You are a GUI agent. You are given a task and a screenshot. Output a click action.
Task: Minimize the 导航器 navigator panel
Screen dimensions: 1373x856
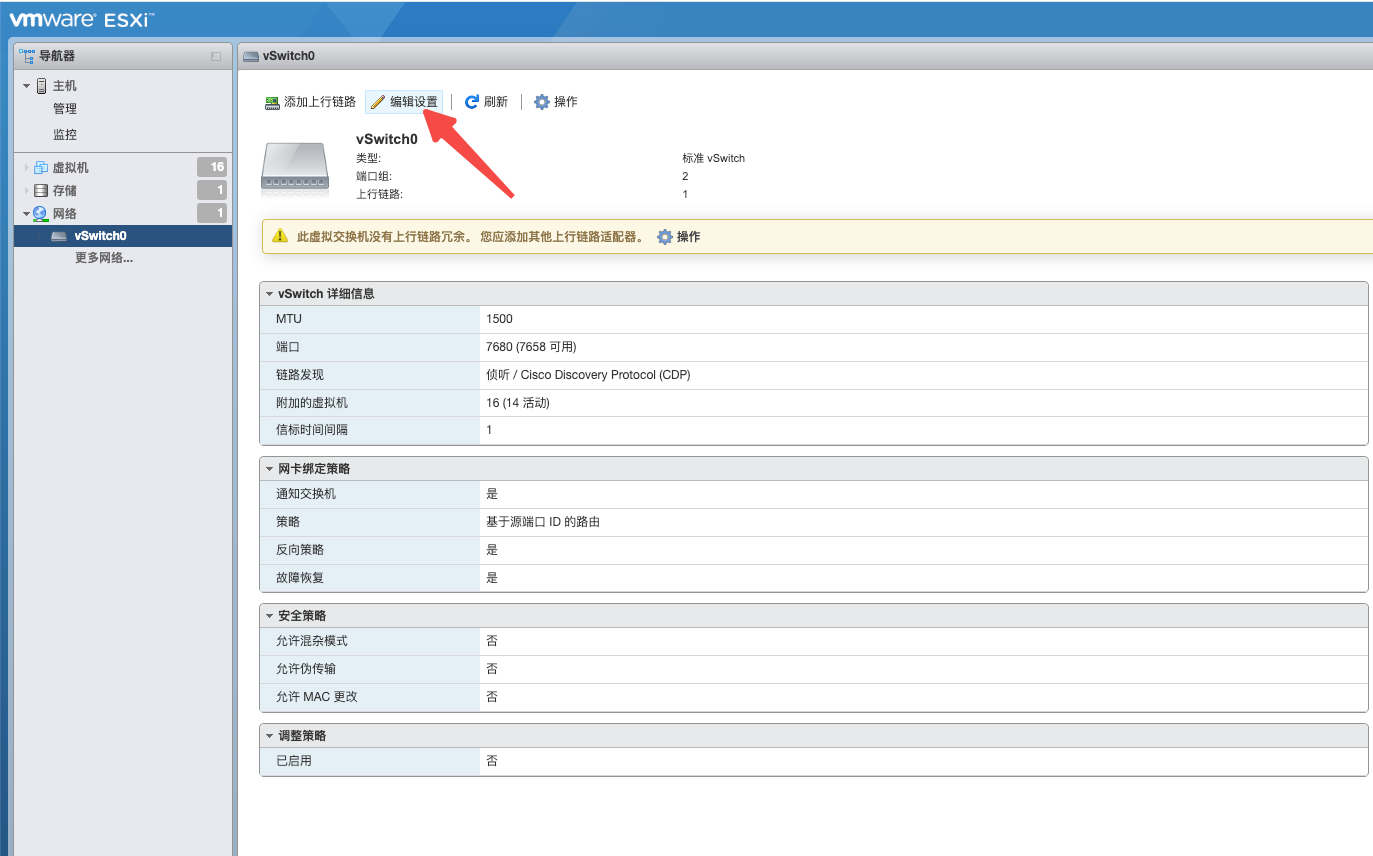pos(216,57)
